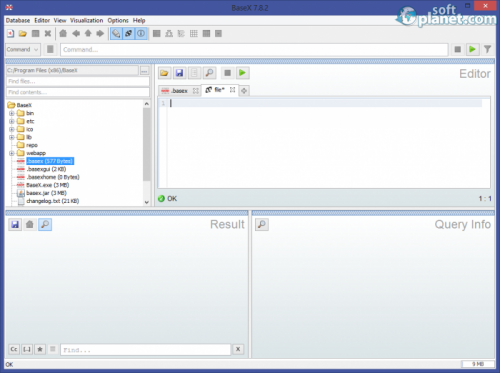Navigate forward with right arrow
This screenshot has height=373, width=500.
(x=100, y=33)
